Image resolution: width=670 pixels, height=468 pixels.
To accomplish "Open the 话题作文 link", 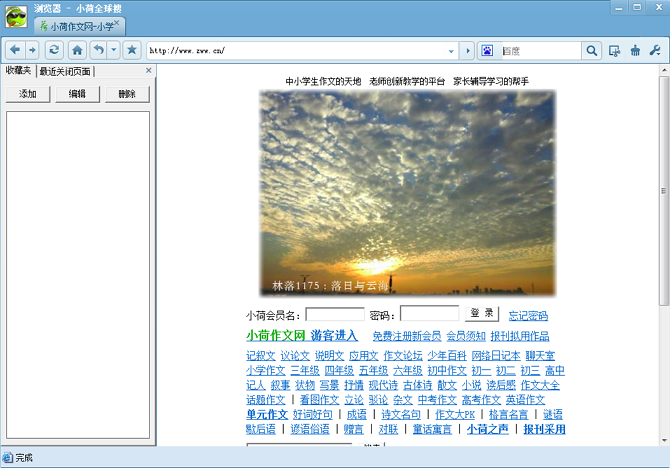I will click(x=266, y=400).
